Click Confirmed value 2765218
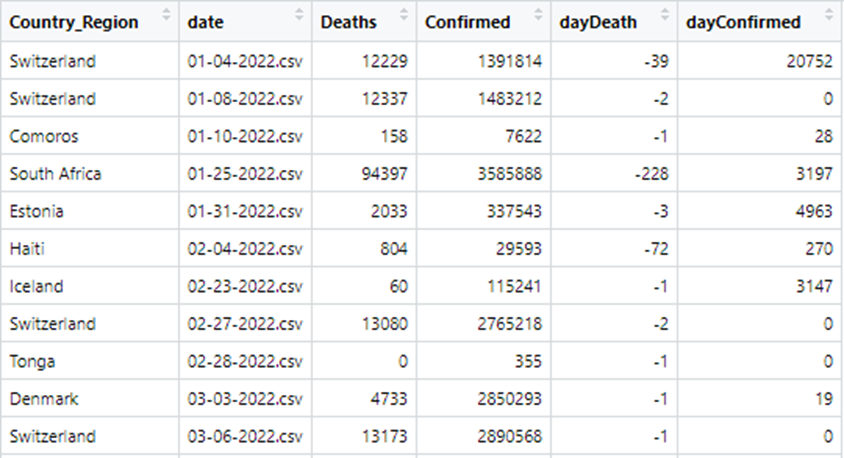This screenshot has width=844, height=458. point(510,324)
